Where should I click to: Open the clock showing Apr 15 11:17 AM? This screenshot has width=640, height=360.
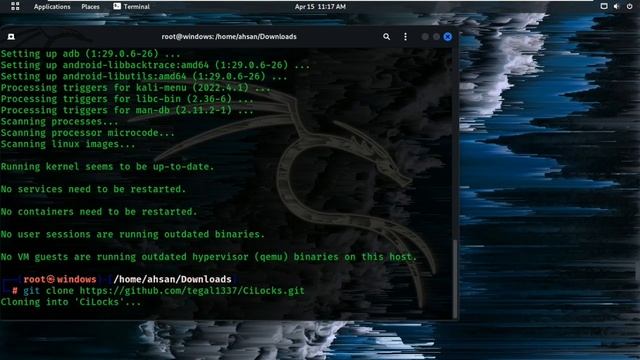click(320, 7)
